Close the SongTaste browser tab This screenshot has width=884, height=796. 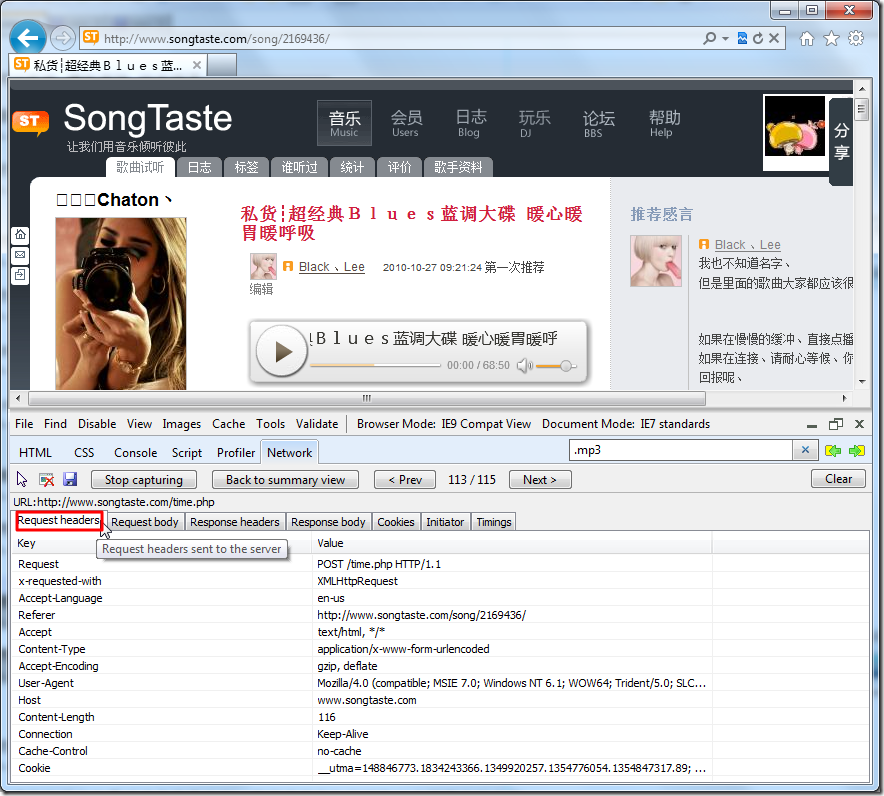tap(197, 65)
